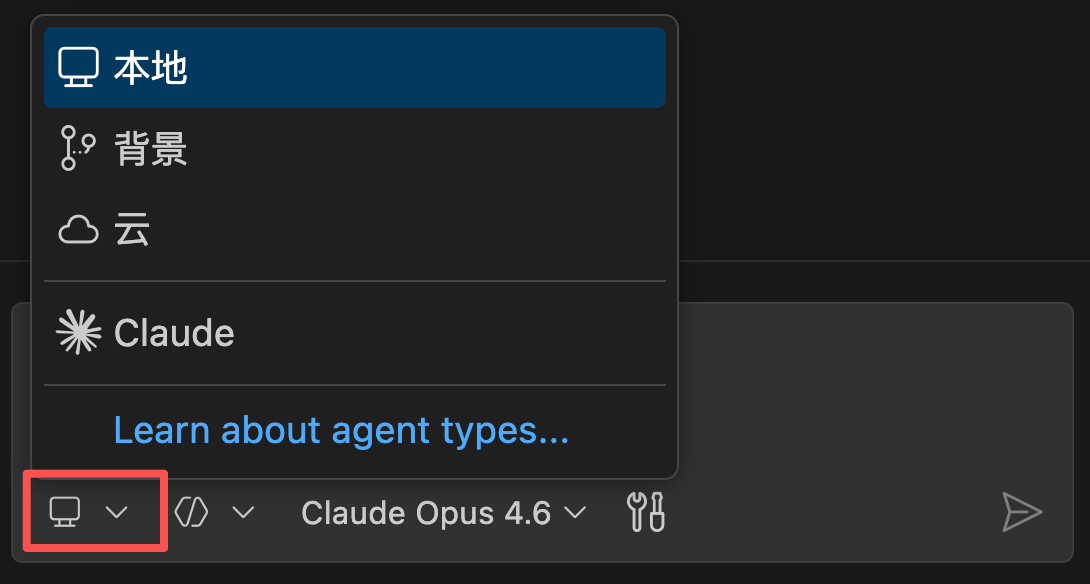Switch agent to 背景 mode

[150, 148]
